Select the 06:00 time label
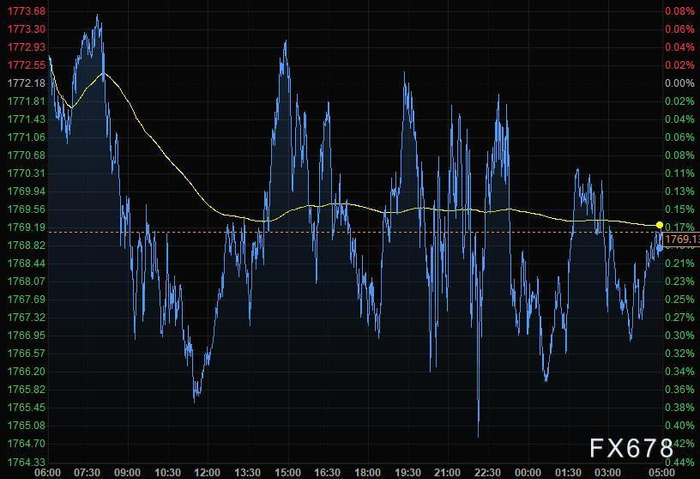This screenshot has height=479, width=700. [x=48, y=473]
